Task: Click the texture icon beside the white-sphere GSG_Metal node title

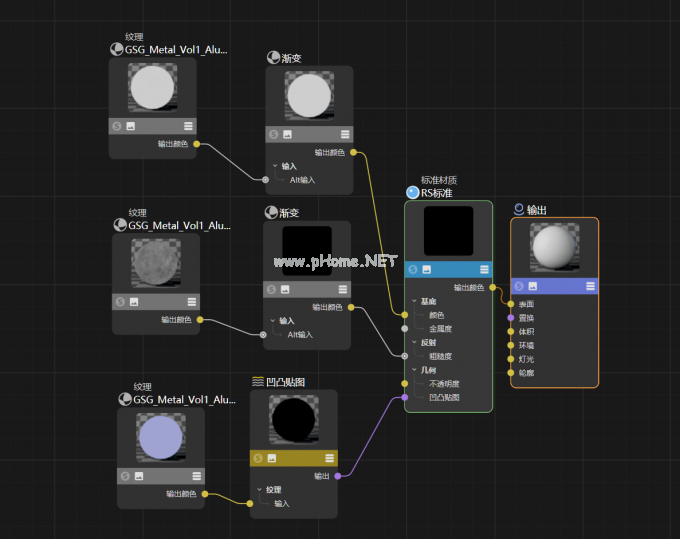Action: click(116, 49)
